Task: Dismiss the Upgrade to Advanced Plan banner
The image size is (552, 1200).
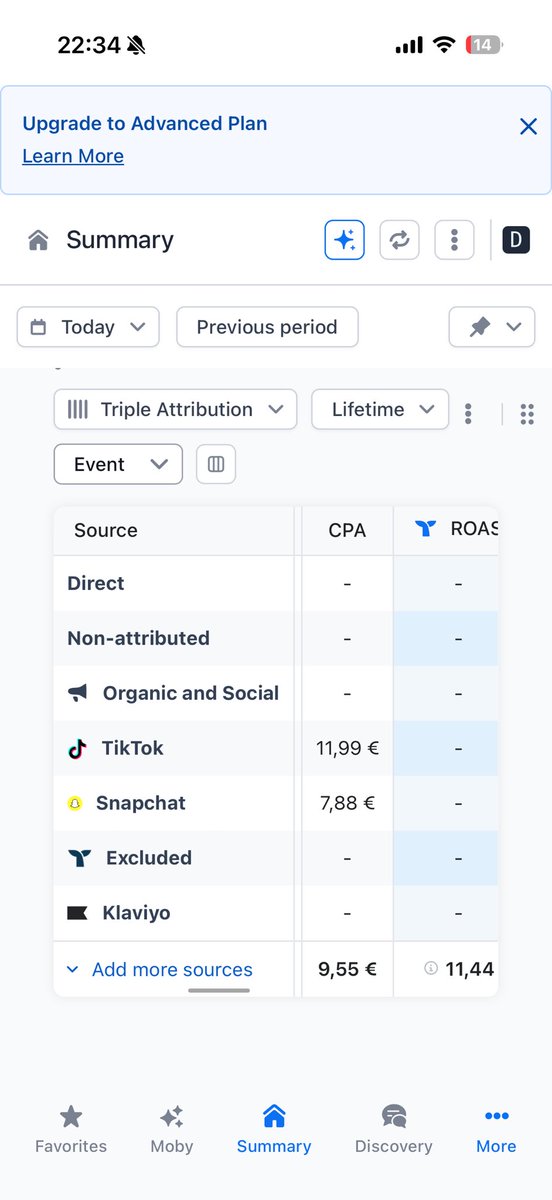Action: [528, 126]
